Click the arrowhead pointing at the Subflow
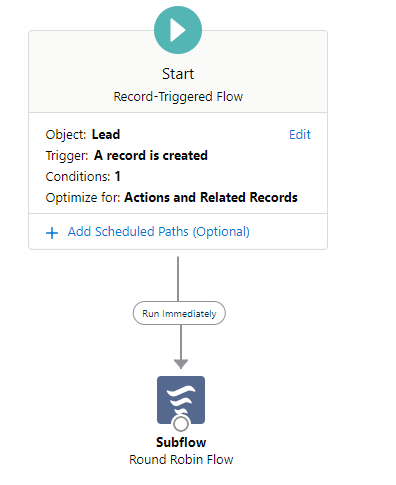Viewport: 396px width, 485px height. [x=181, y=364]
